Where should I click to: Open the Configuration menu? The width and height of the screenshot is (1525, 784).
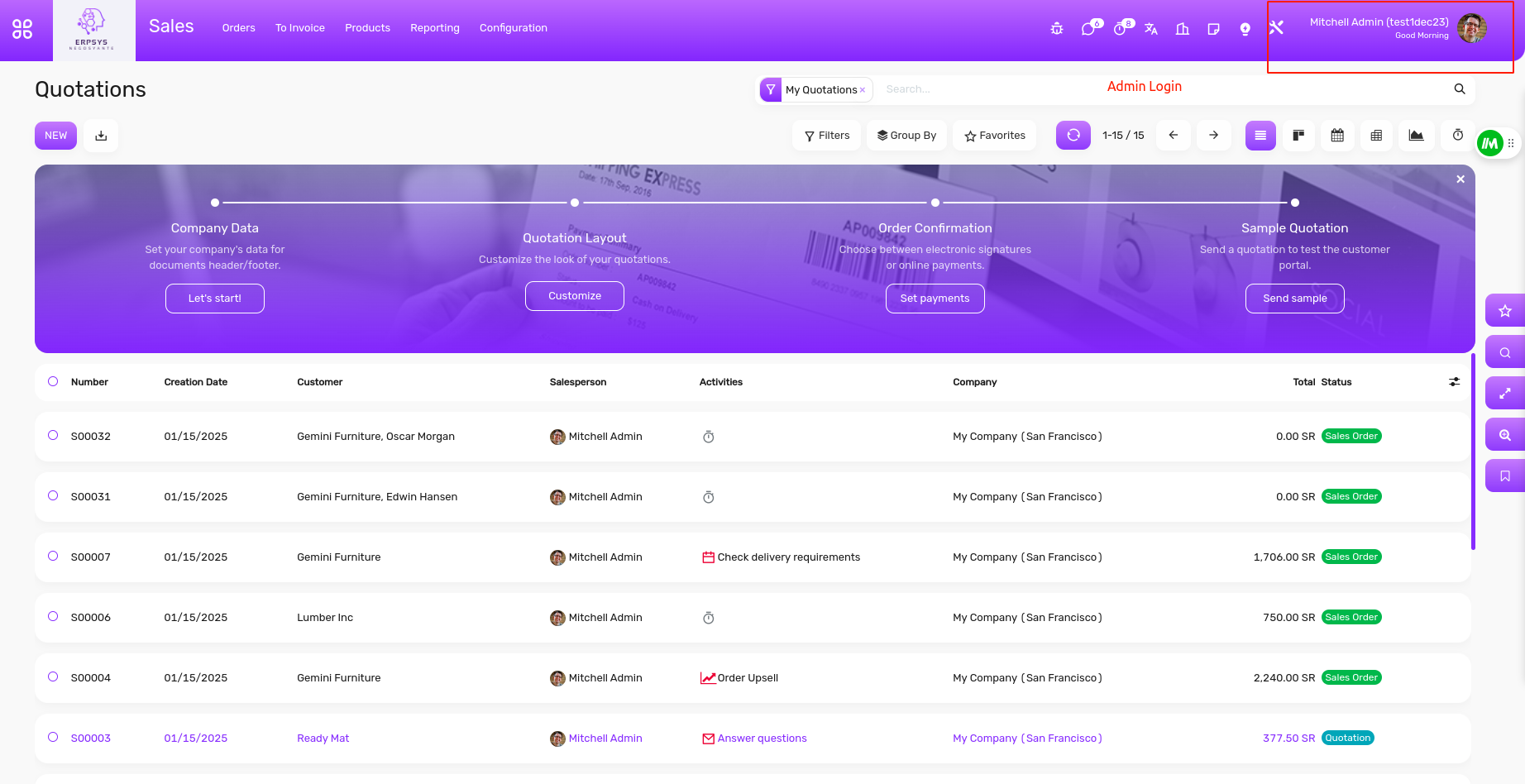tap(513, 28)
